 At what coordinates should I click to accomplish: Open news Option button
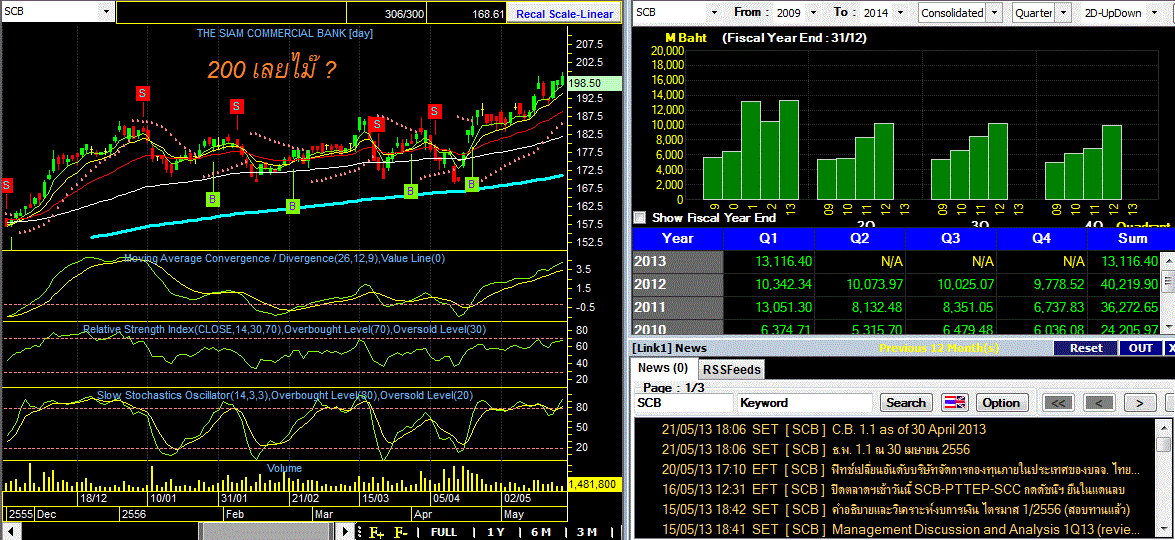(x=1000, y=402)
